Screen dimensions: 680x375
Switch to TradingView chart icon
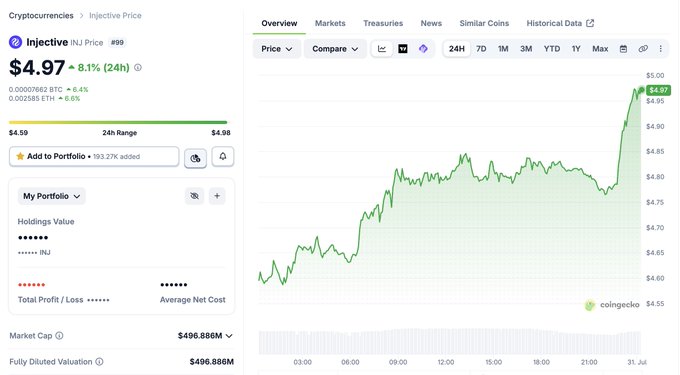point(403,49)
